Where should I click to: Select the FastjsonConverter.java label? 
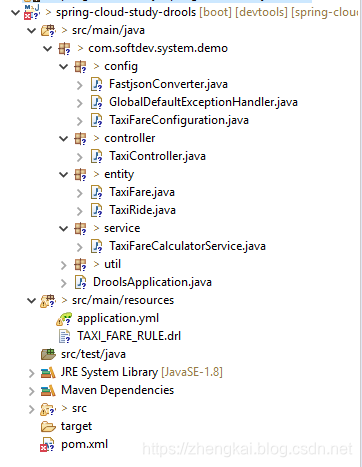click(x=169, y=84)
